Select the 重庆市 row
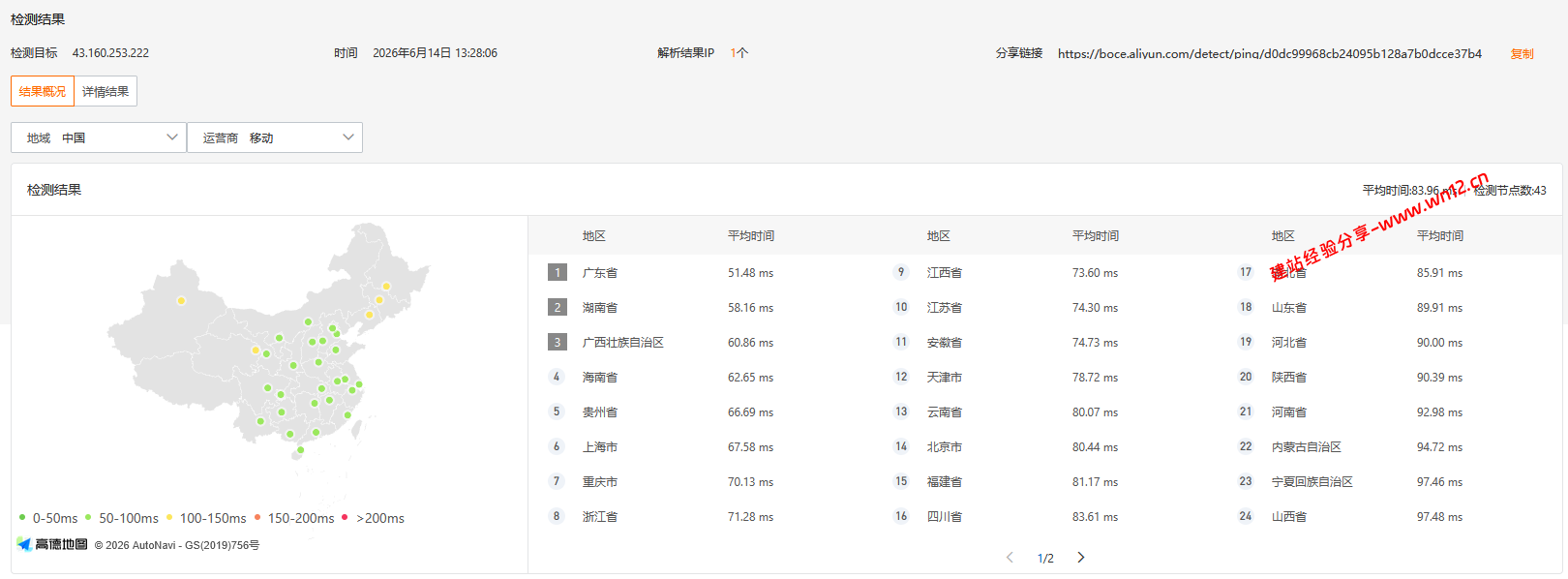Image resolution: width=1568 pixels, height=579 pixels. coord(701,482)
